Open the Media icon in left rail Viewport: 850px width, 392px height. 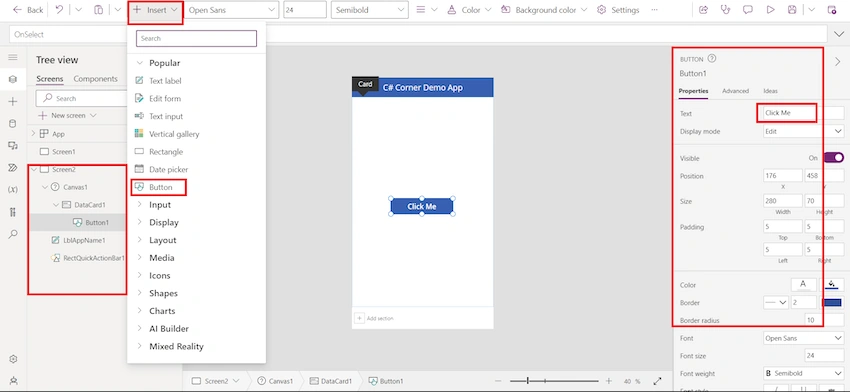coord(13,145)
